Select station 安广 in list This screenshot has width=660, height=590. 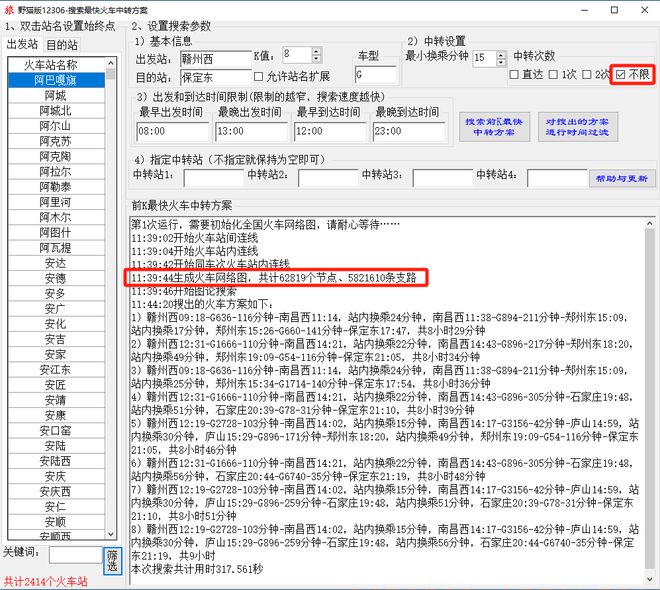pyautogui.click(x=56, y=309)
